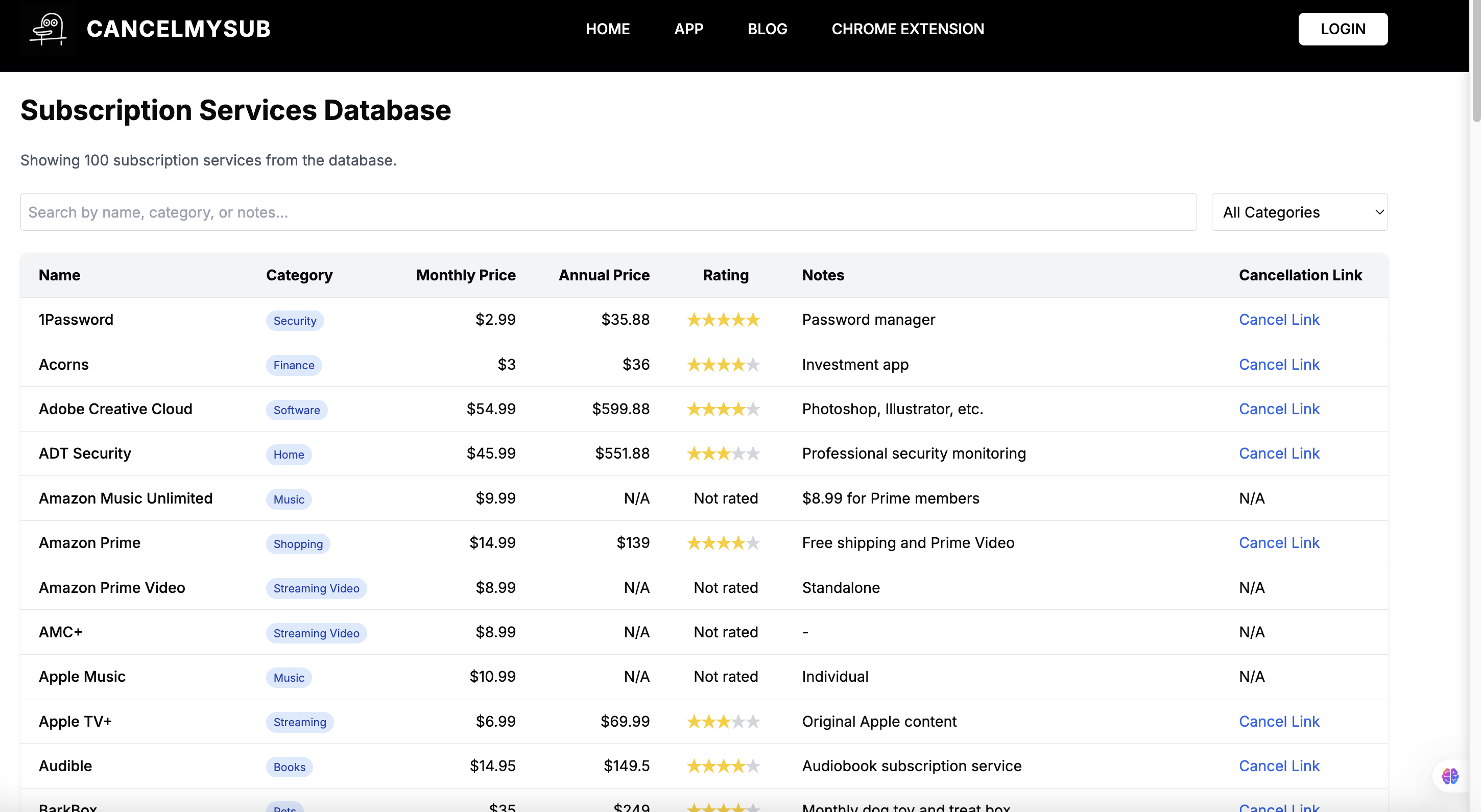Click the ADT Security star rating
The height and width of the screenshot is (812, 1481).
click(x=723, y=453)
